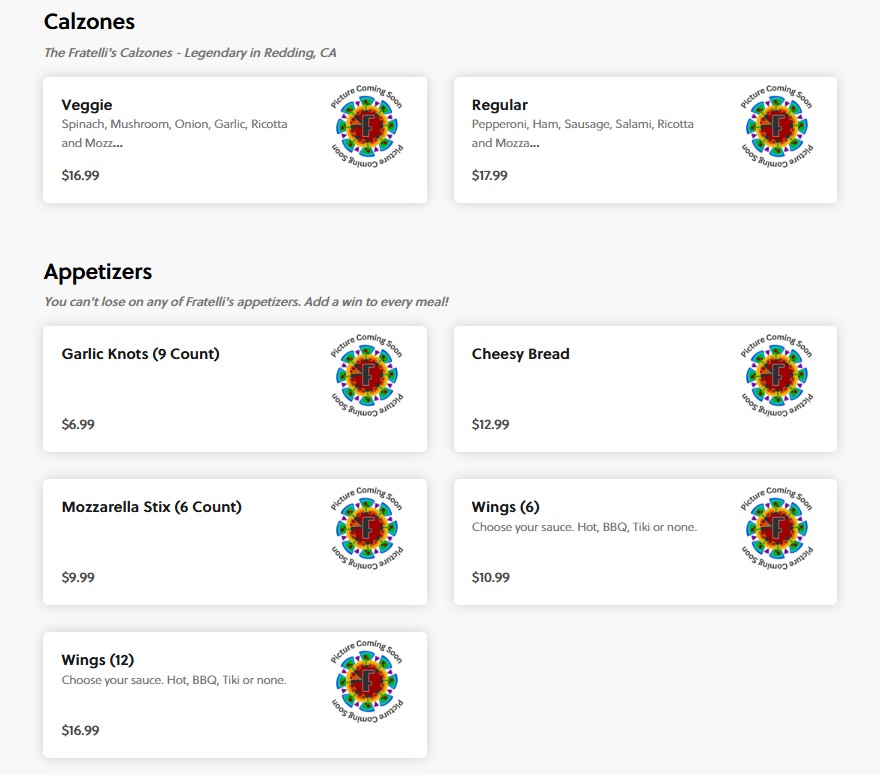Viewport: 880px width, 775px height.
Task: Open the Wings (12) item title
Action: (x=98, y=660)
